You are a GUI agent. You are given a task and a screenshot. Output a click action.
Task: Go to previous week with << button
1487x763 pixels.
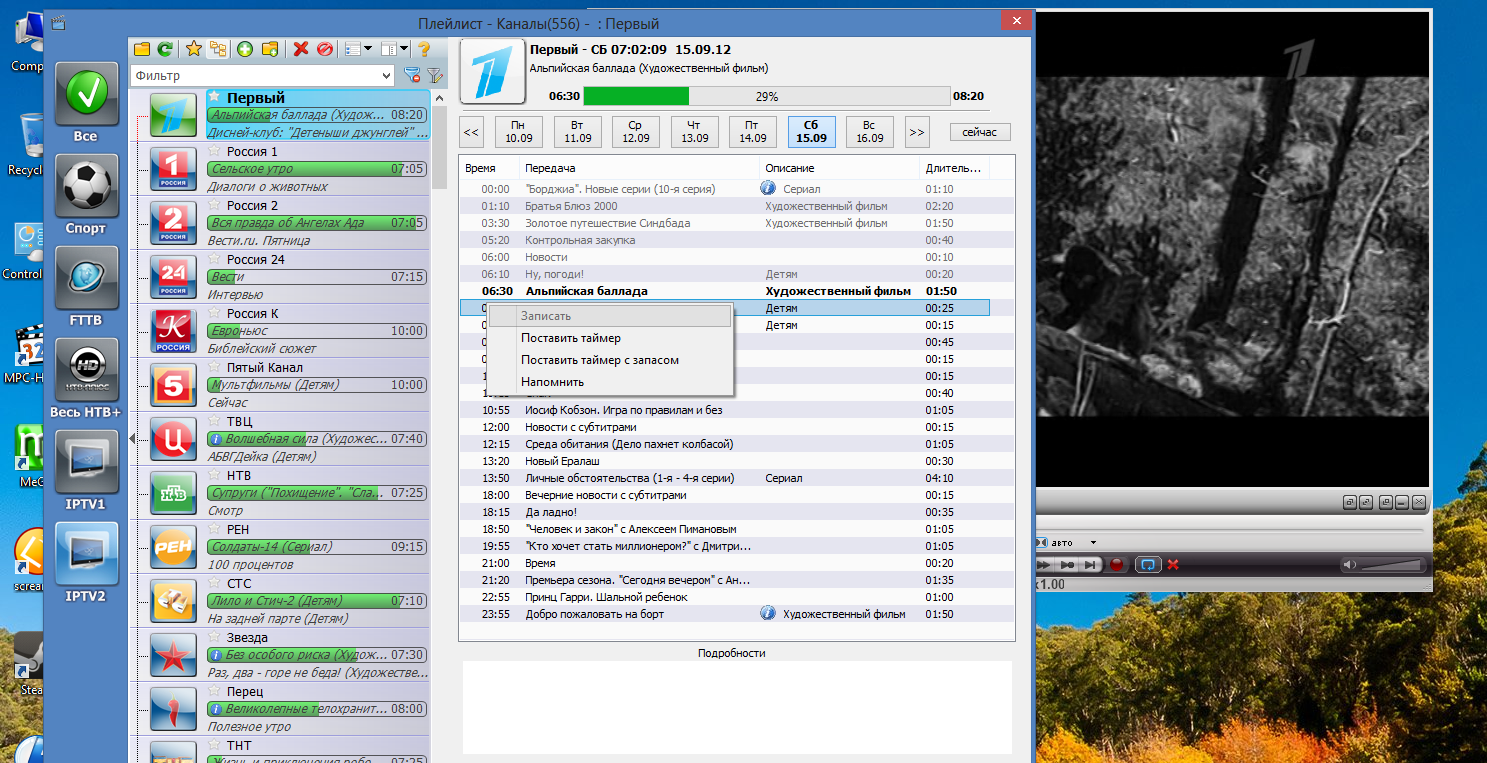pos(472,131)
